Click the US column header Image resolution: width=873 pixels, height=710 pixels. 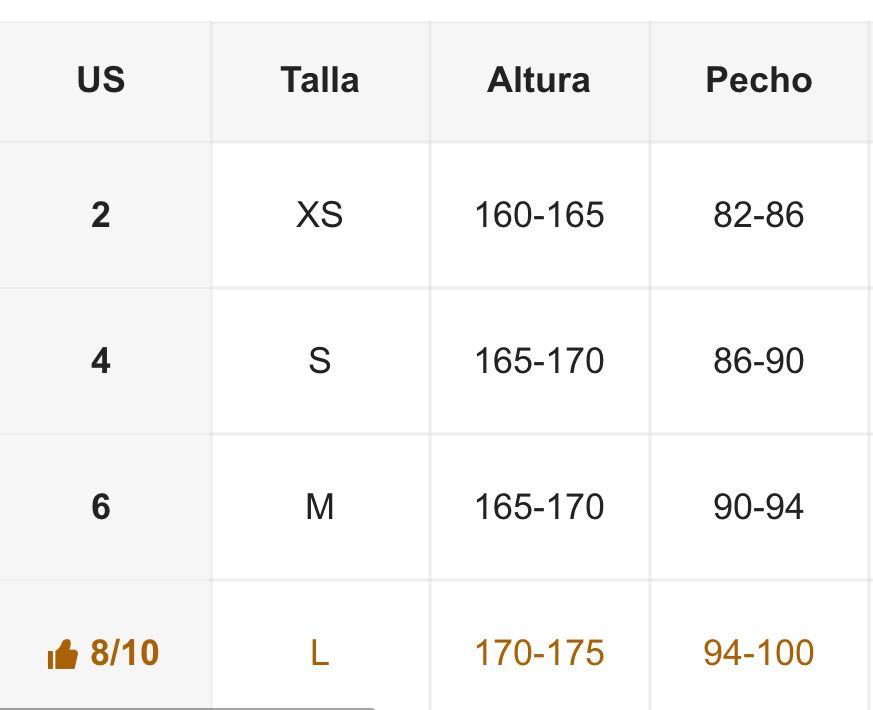tap(101, 80)
